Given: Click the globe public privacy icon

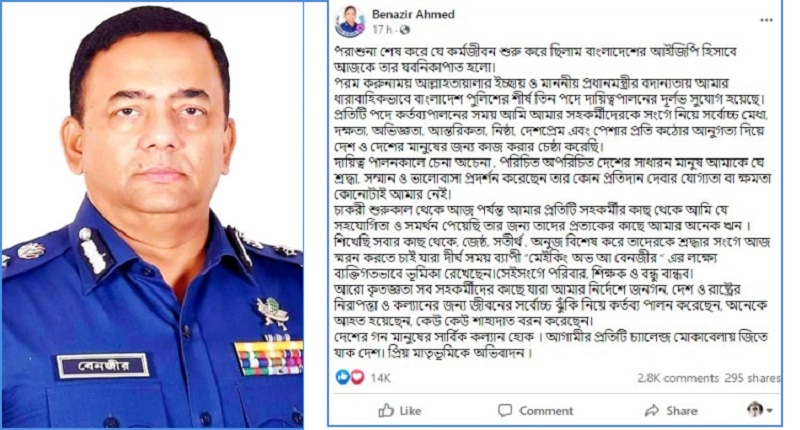Looking at the screenshot, I should pos(405,30).
